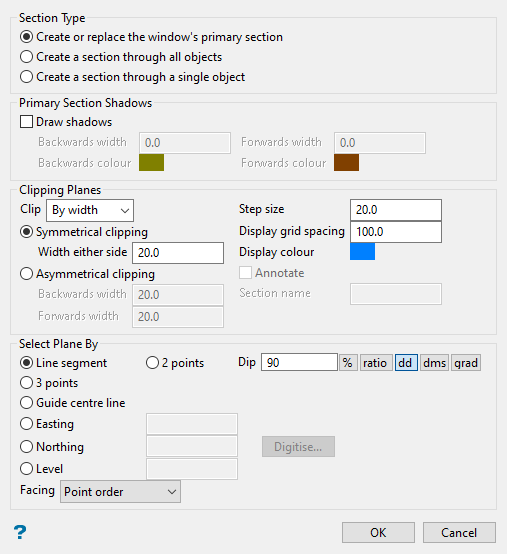Expand the Facing Point order dropdown
The height and width of the screenshot is (554, 507).
coord(120,491)
